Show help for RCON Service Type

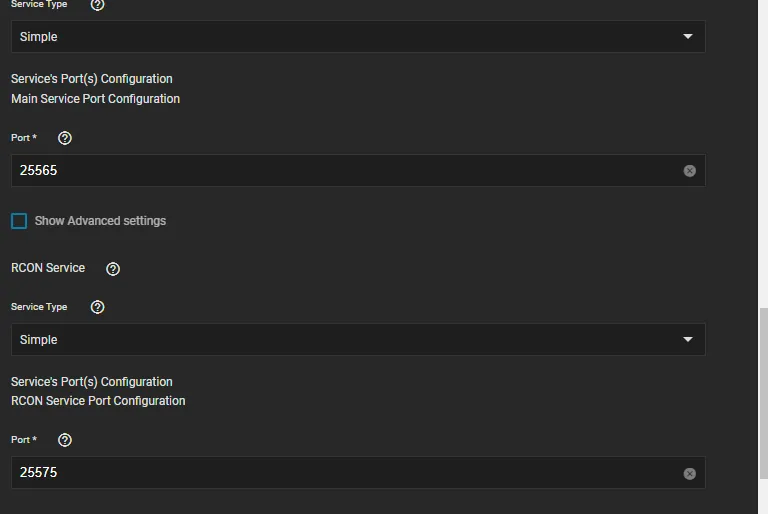97,307
